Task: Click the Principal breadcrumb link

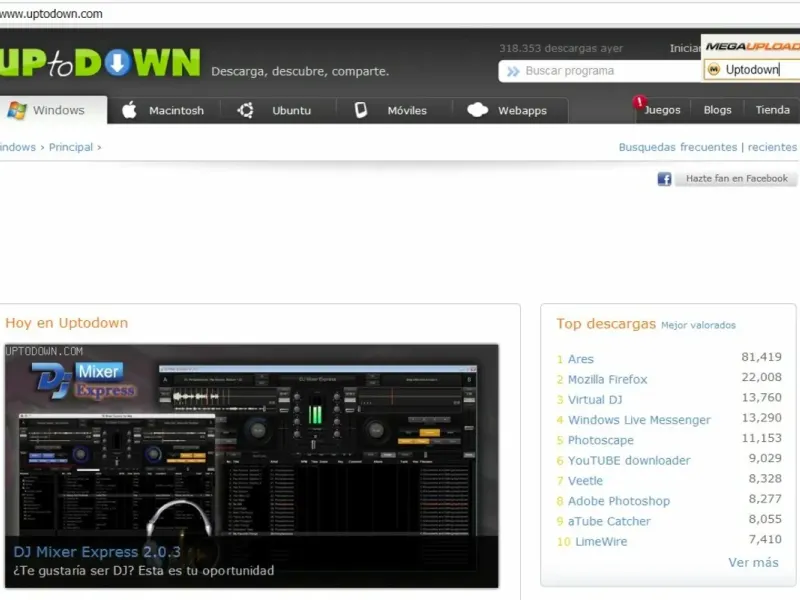Action: click(x=71, y=147)
